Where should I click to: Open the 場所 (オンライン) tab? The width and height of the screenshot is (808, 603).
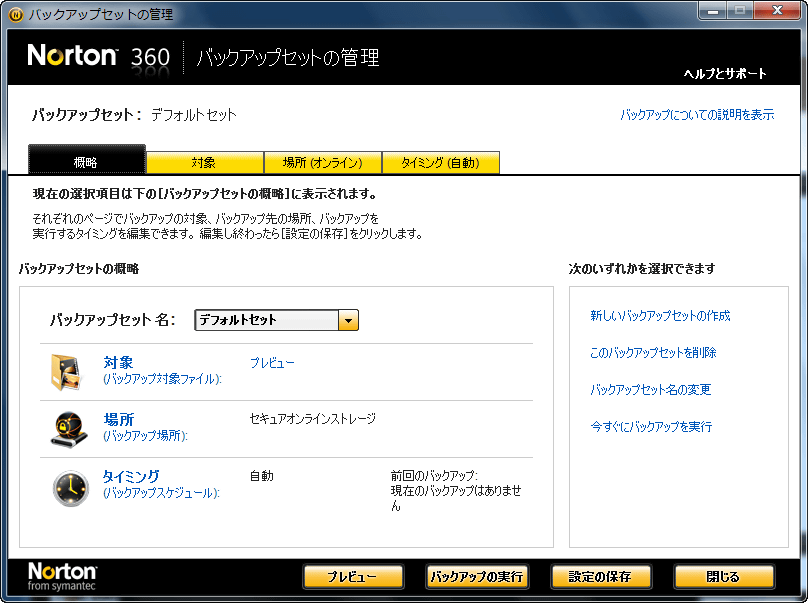(323, 163)
